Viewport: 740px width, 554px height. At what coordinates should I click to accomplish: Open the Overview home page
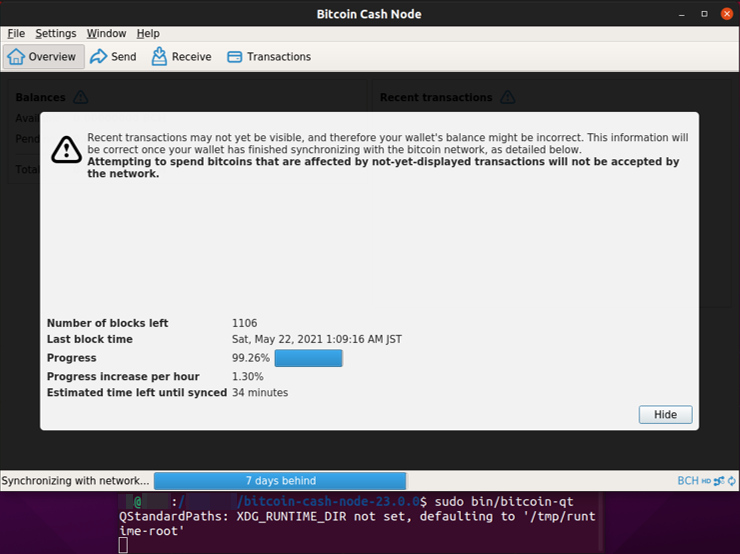click(43, 57)
